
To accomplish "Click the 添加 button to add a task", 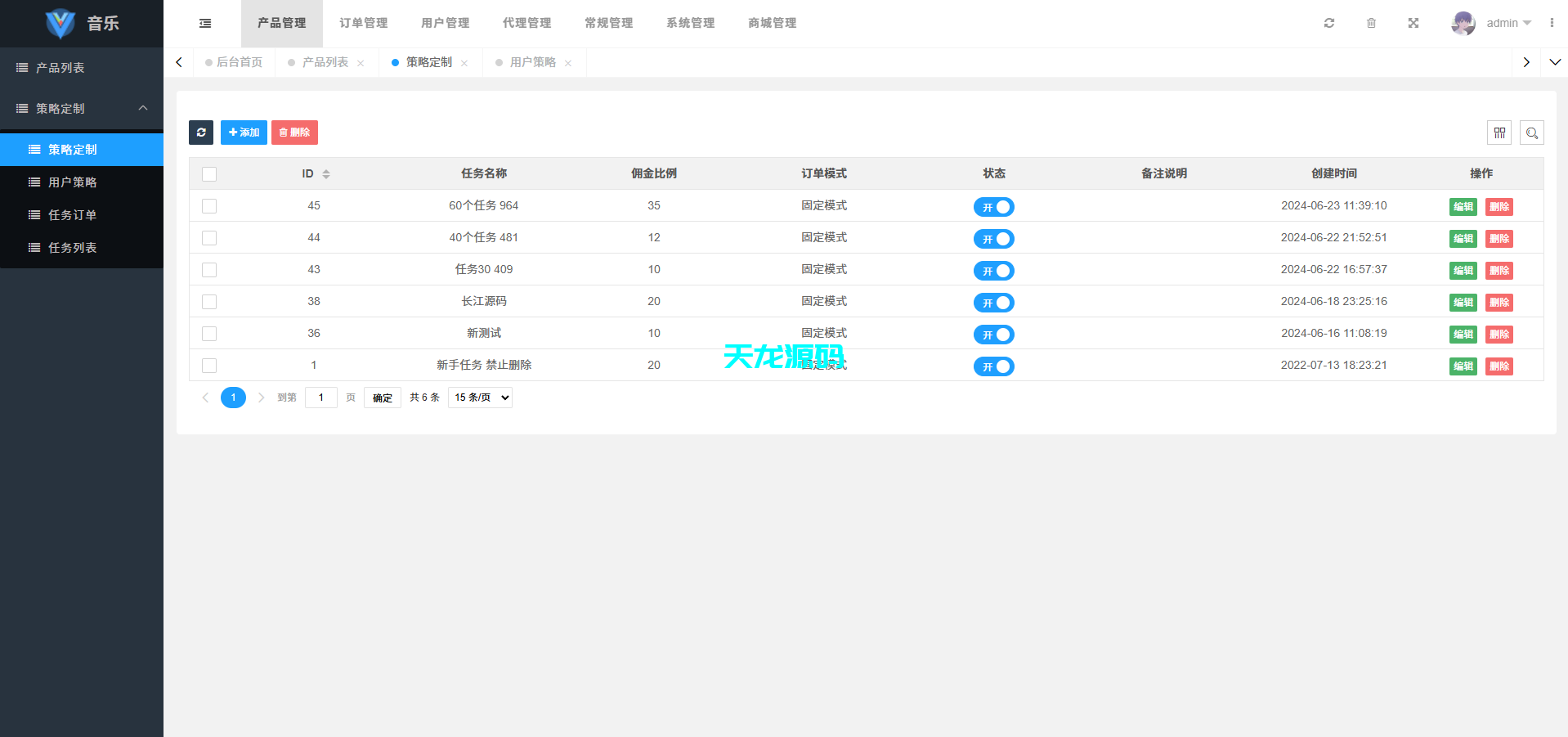I will (244, 132).
